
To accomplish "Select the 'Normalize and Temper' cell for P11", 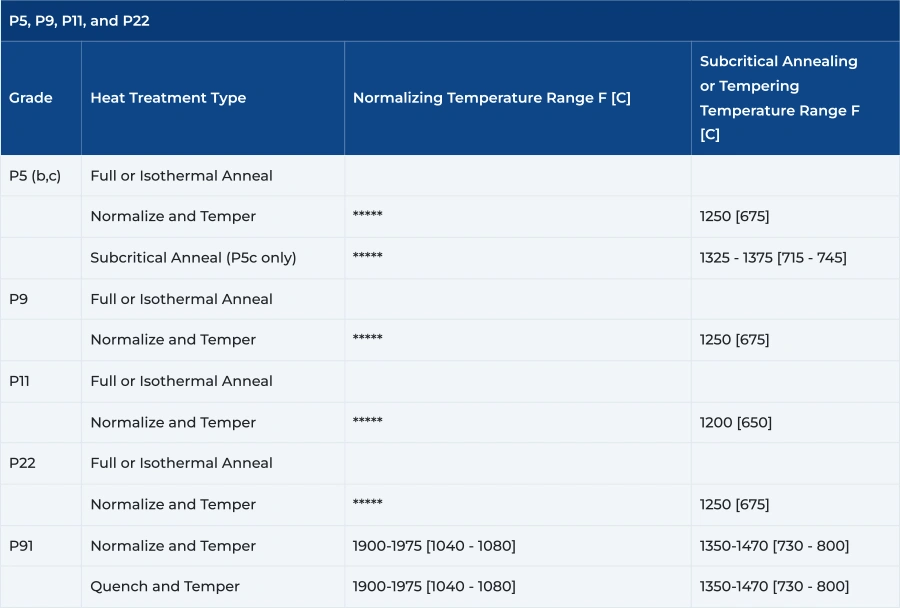I will 172,422.
